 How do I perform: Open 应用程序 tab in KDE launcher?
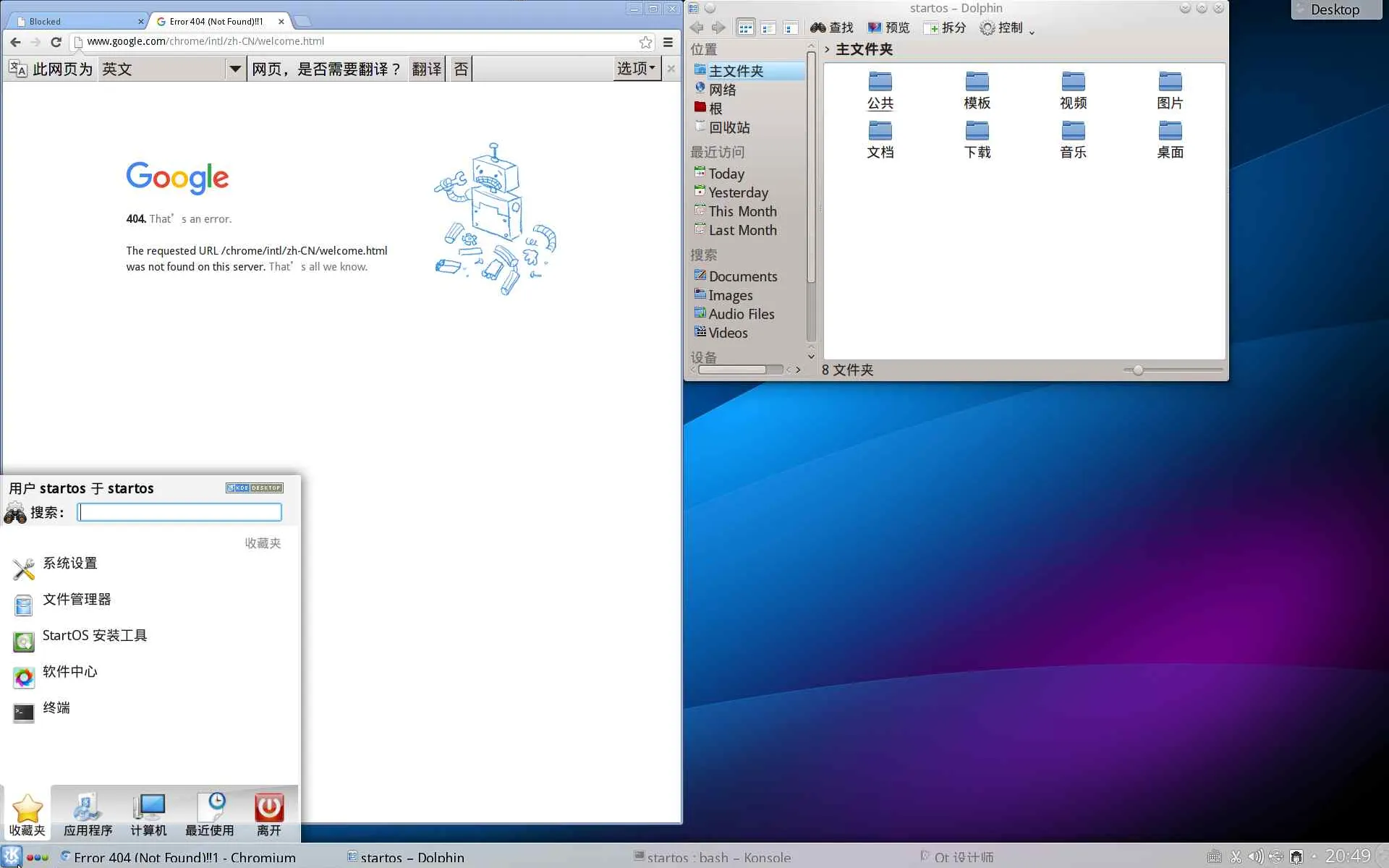click(88, 814)
